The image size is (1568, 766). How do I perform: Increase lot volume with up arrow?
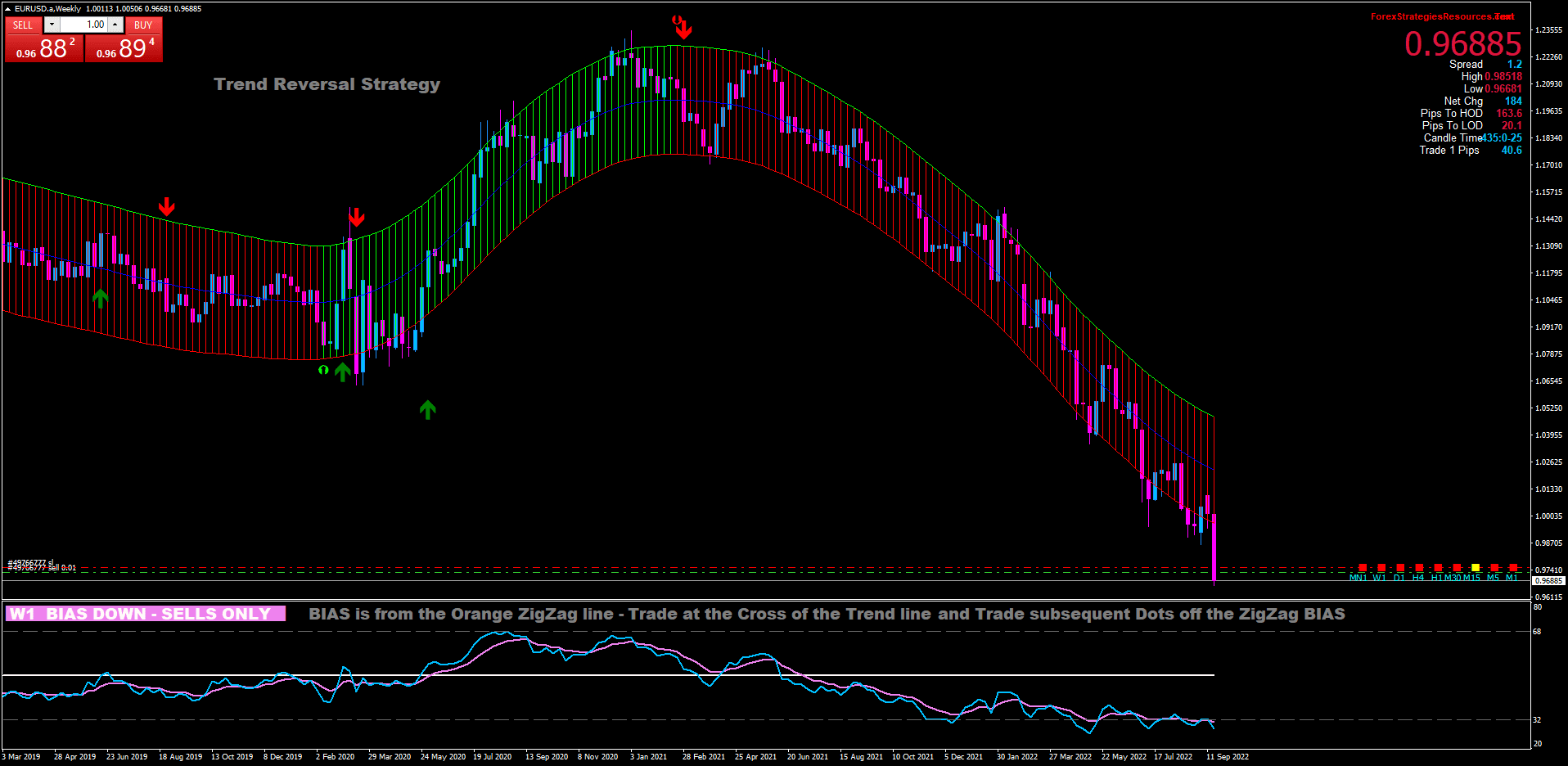pos(115,25)
